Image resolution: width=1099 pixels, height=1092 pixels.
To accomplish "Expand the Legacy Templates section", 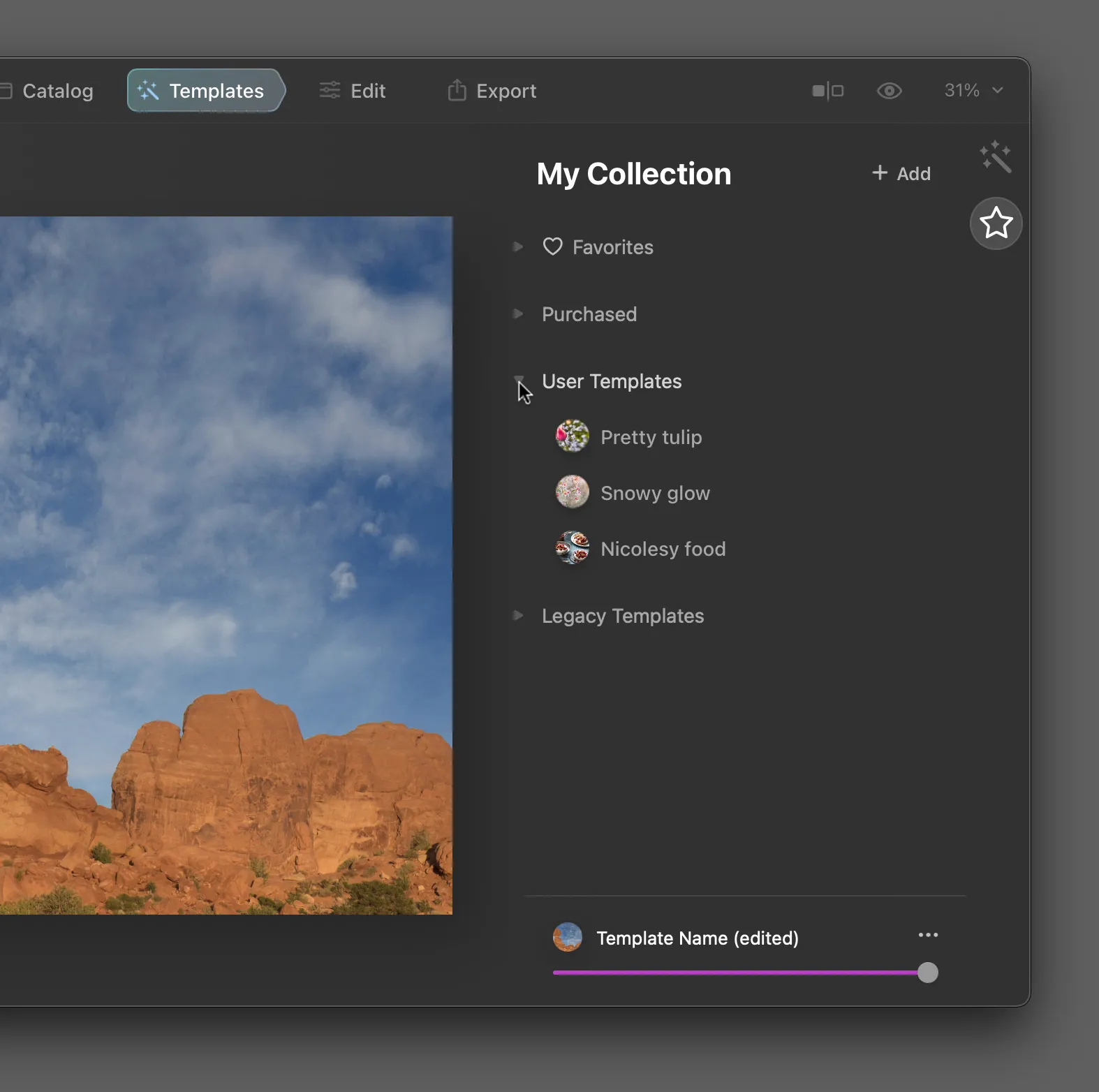I will click(x=518, y=615).
